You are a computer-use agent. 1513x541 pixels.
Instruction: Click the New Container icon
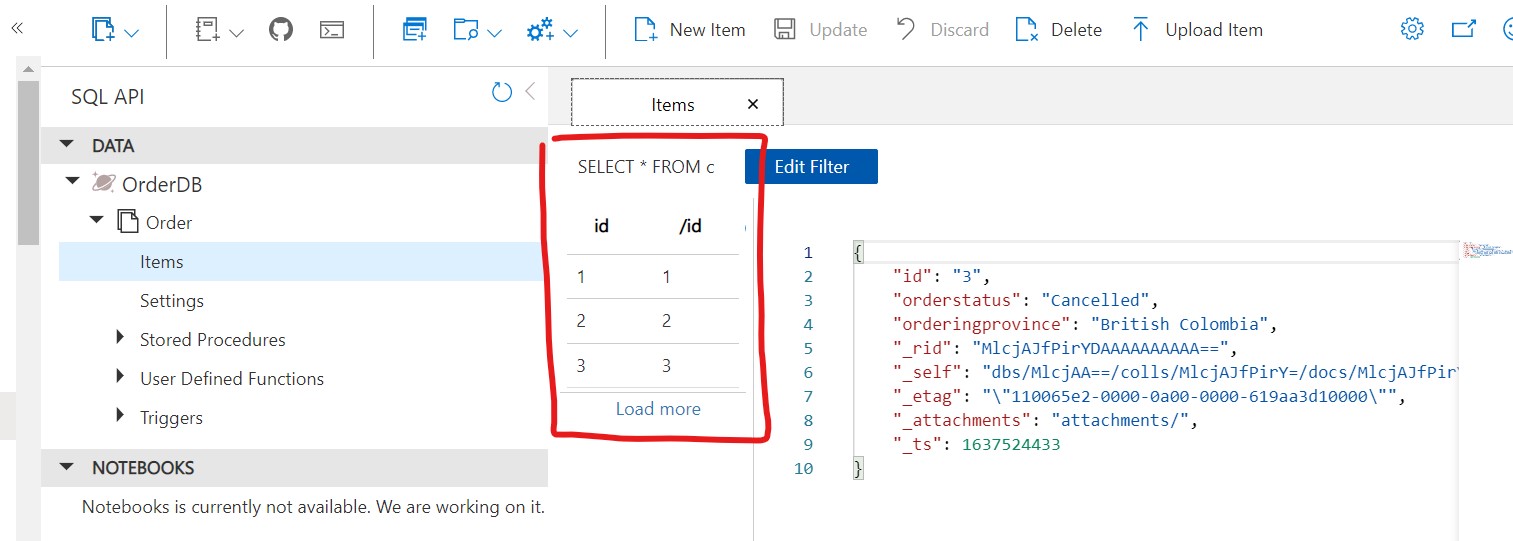103,30
